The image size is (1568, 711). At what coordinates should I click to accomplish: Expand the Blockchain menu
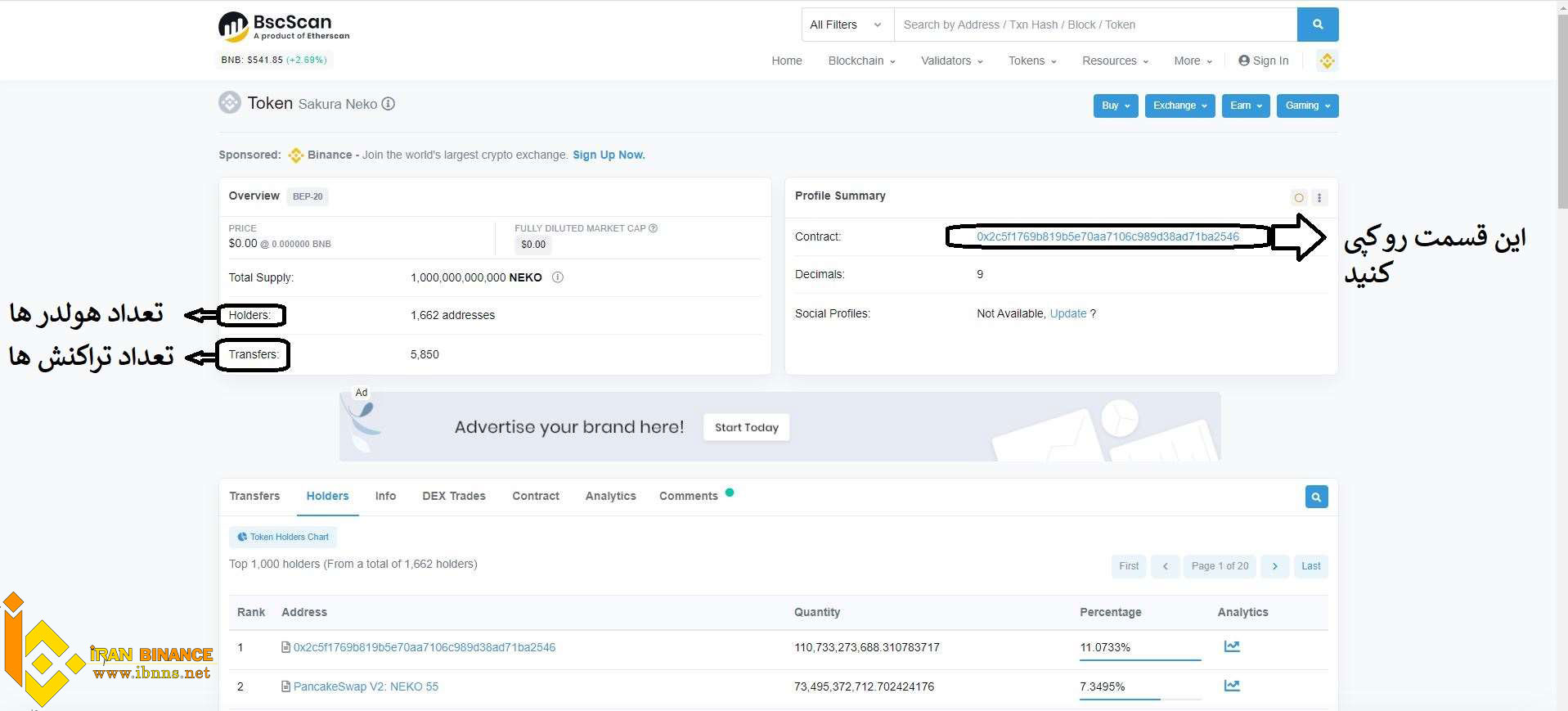861,61
